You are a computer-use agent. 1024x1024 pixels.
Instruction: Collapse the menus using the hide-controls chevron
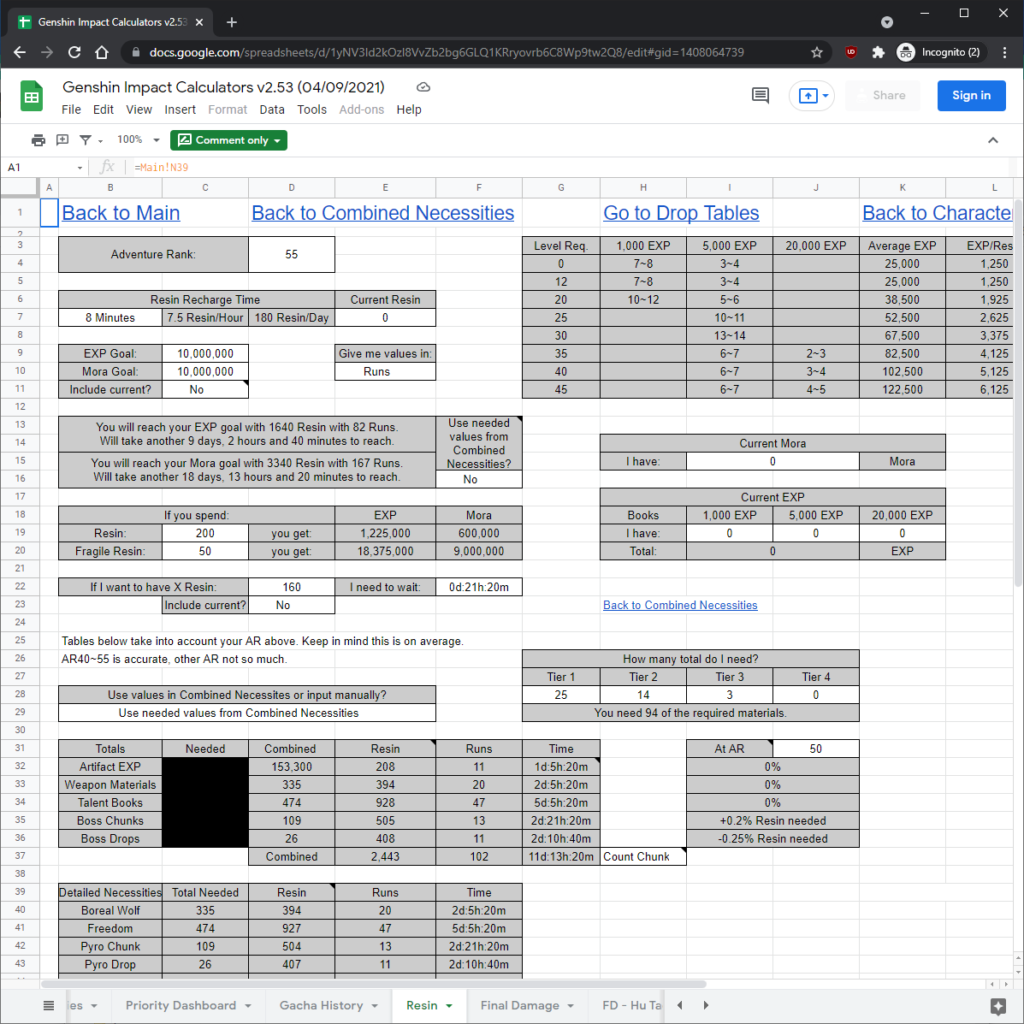pos(993,140)
